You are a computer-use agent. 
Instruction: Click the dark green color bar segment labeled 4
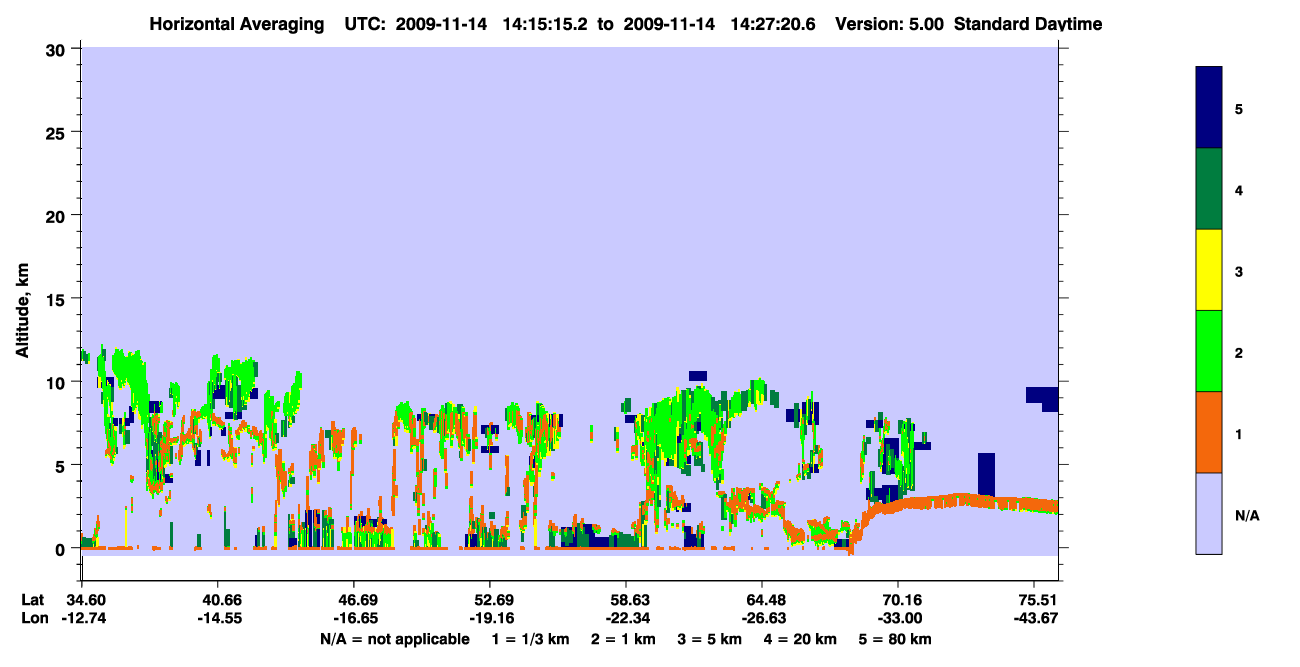(x=1209, y=189)
